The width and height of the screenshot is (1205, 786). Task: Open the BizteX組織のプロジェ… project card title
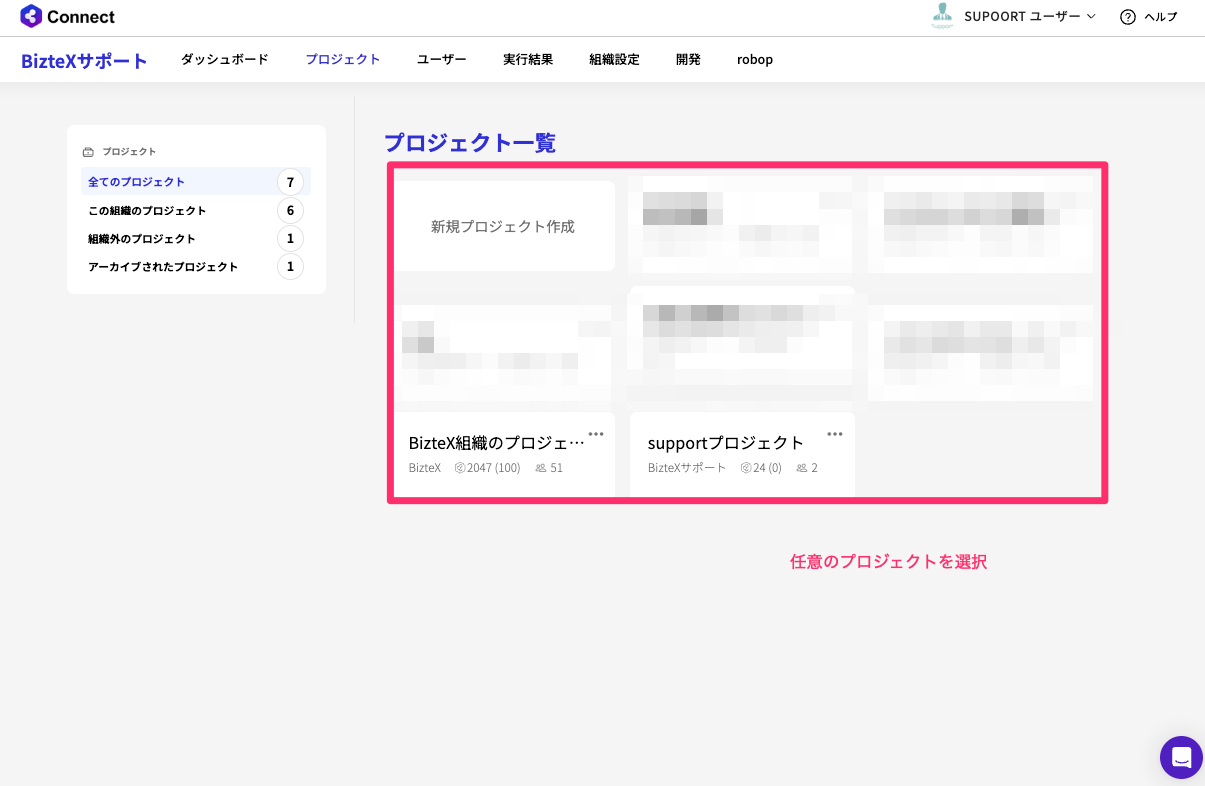pyautogui.click(x=497, y=443)
